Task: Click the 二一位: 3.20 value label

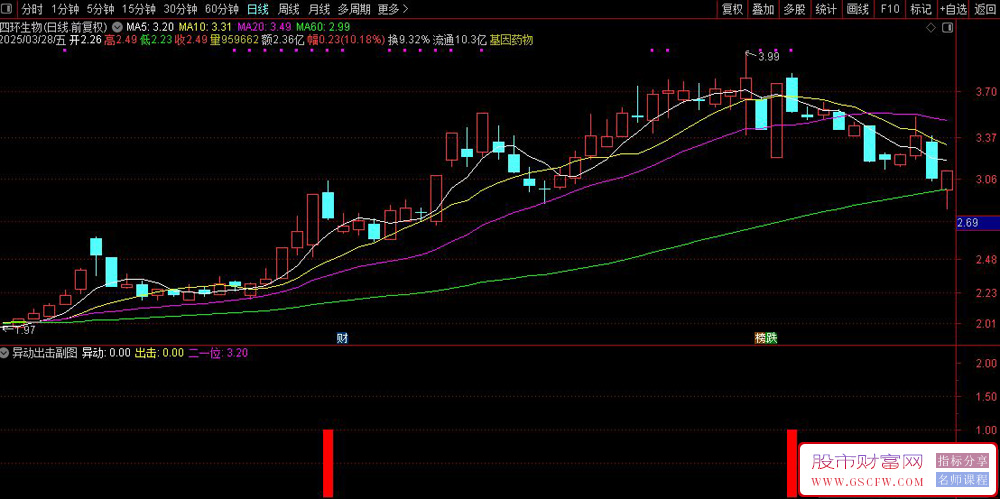Action: (219, 353)
